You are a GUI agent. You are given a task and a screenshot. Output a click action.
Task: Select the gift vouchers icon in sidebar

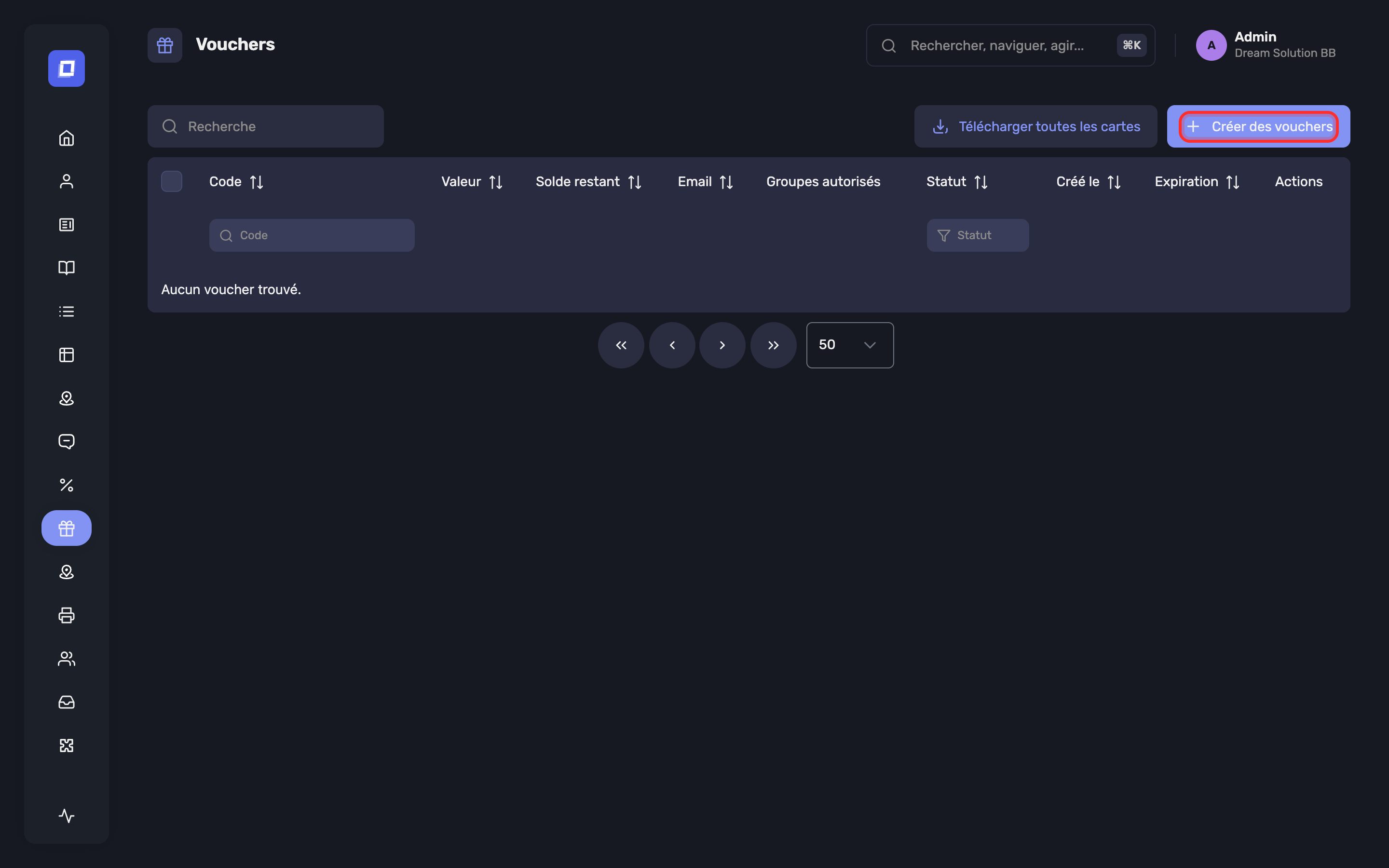pyautogui.click(x=67, y=528)
